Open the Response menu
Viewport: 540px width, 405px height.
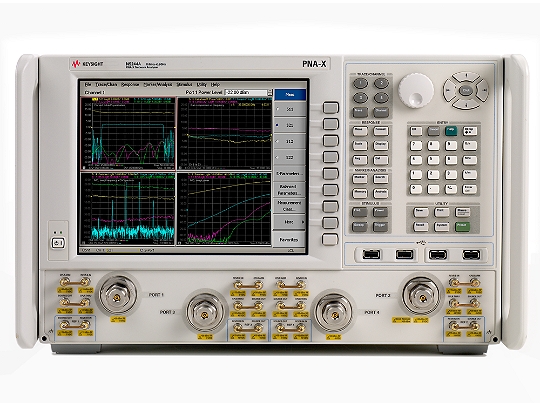coord(130,85)
